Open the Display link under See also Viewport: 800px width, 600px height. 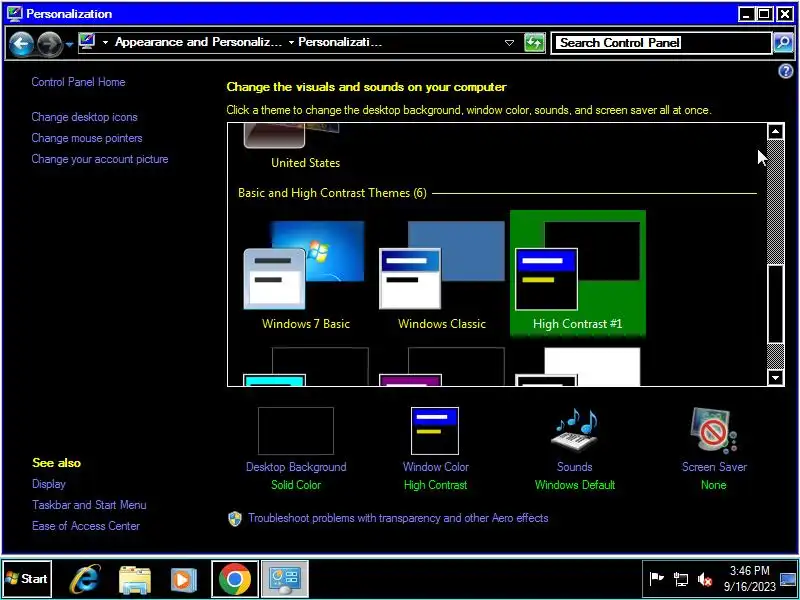tap(48, 484)
